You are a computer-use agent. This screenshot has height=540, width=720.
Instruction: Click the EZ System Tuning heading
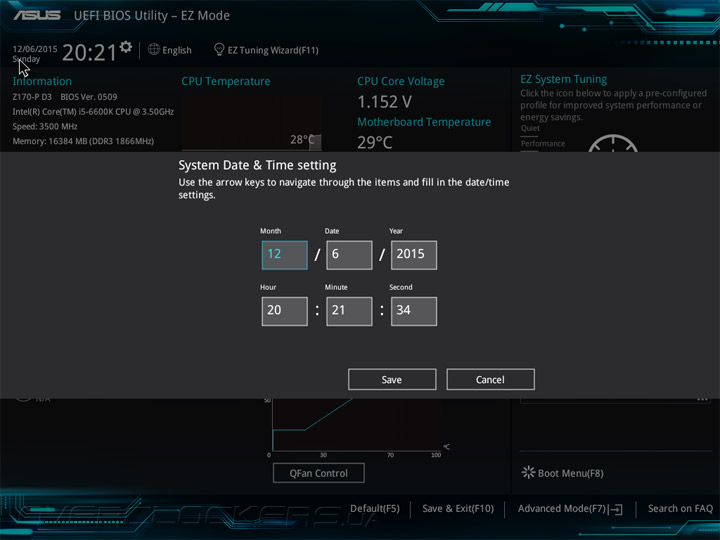[563, 79]
